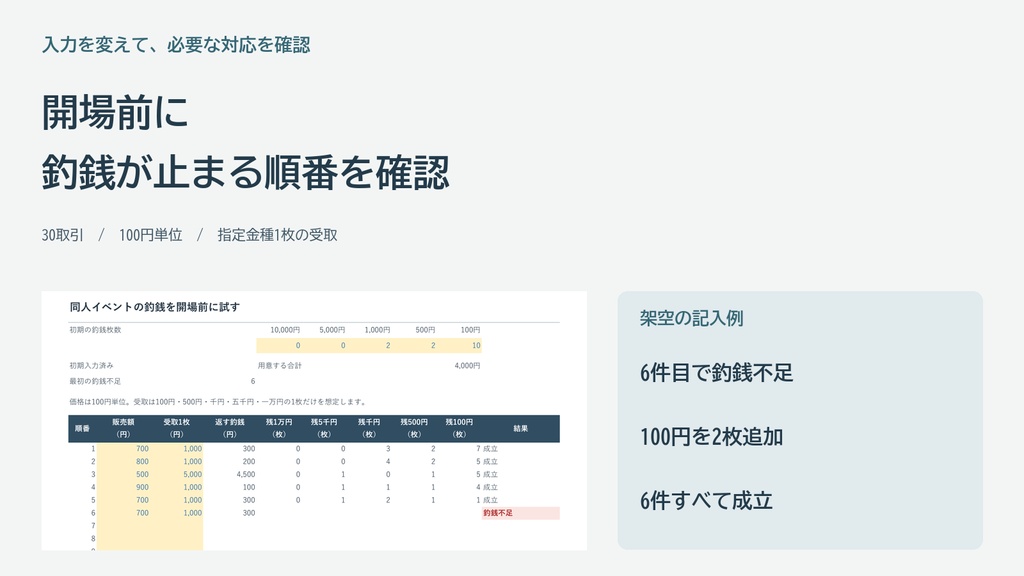Click the 返す釣銭 column header

point(230,428)
